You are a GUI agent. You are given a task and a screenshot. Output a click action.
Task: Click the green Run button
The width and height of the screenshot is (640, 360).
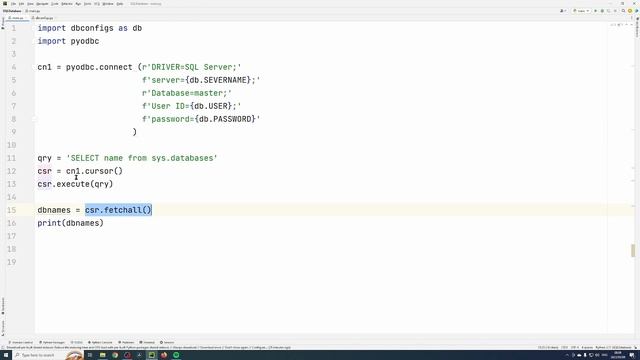tap(596, 11)
